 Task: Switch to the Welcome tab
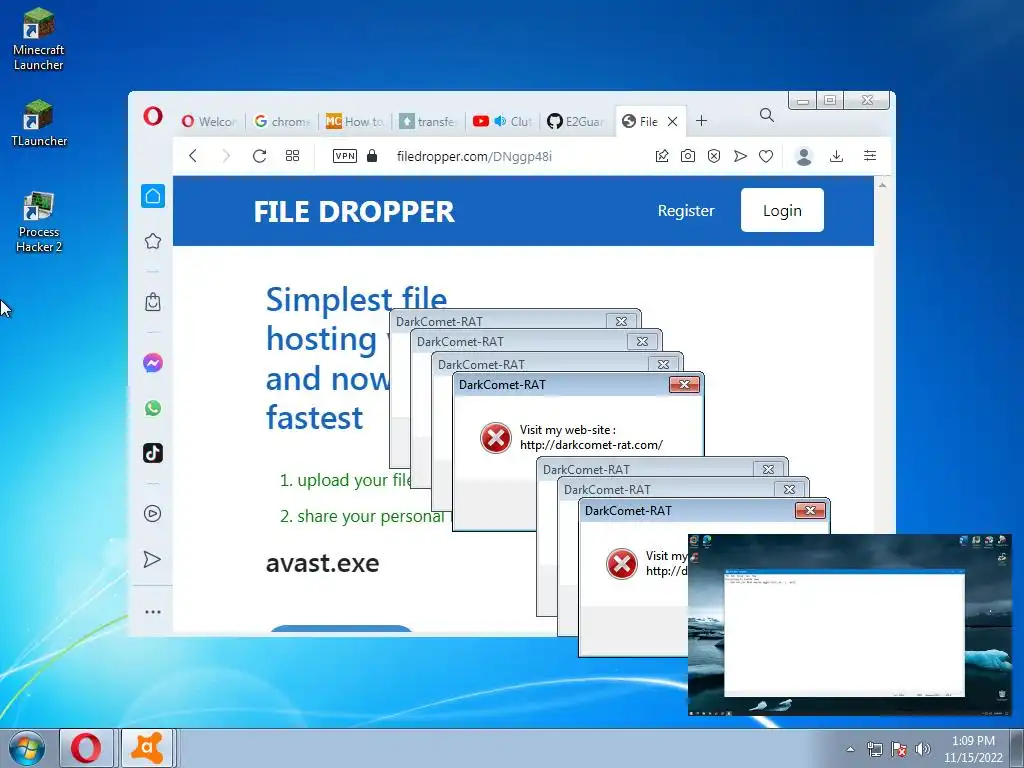[x=209, y=121]
